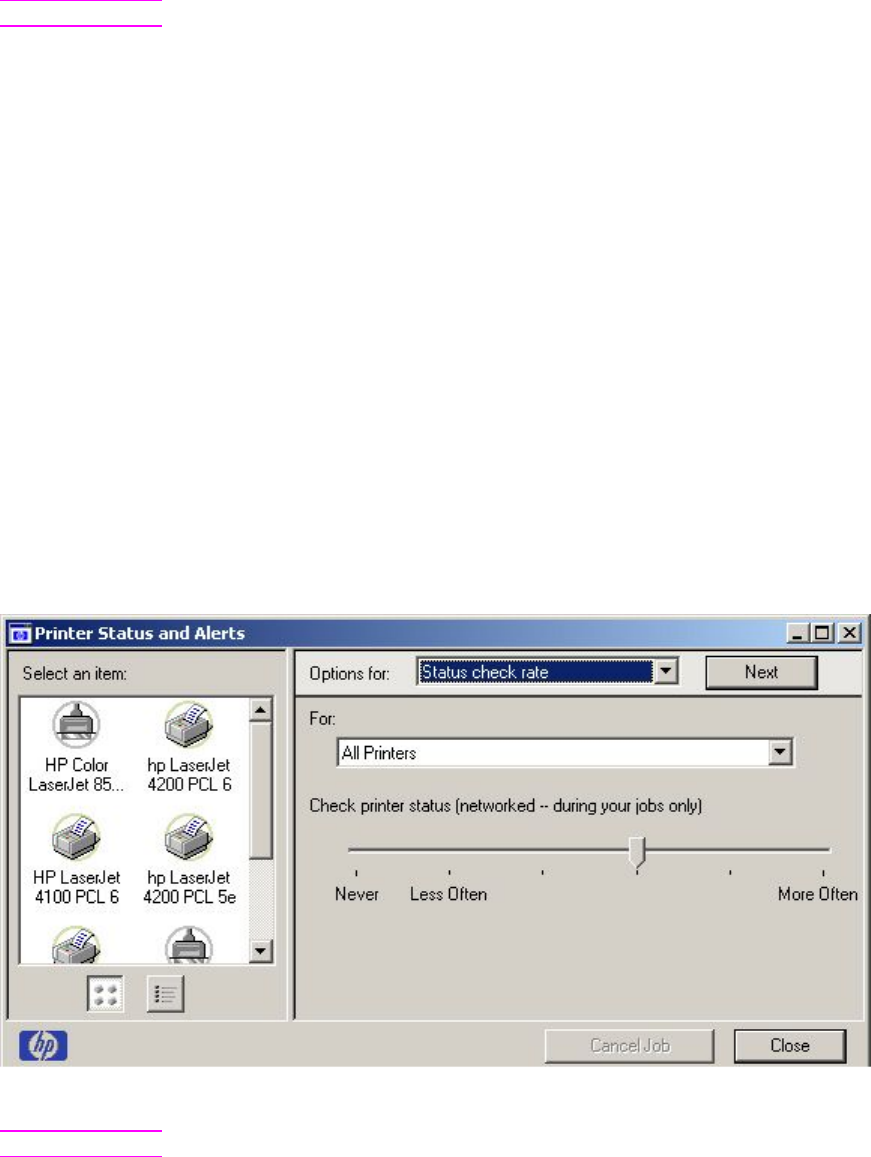Switch to list view
The width and height of the screenshot is (871, 1157).
(165, 993)
